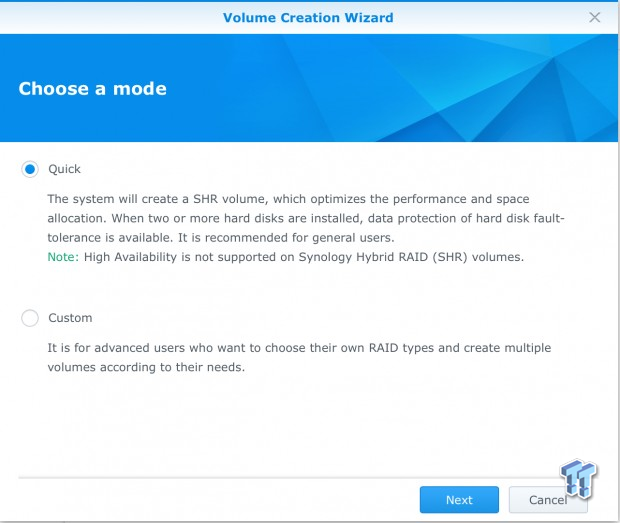The height and width of the screenshot is (523, 620).
Task: Click the 'tolerance is available' description line
Action: (221, 238)
